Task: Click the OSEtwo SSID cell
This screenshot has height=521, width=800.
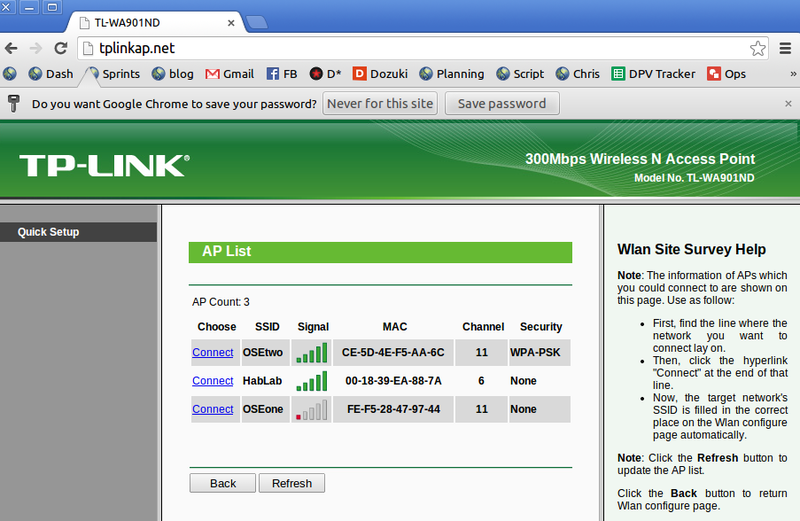Action: click(265, 353)
